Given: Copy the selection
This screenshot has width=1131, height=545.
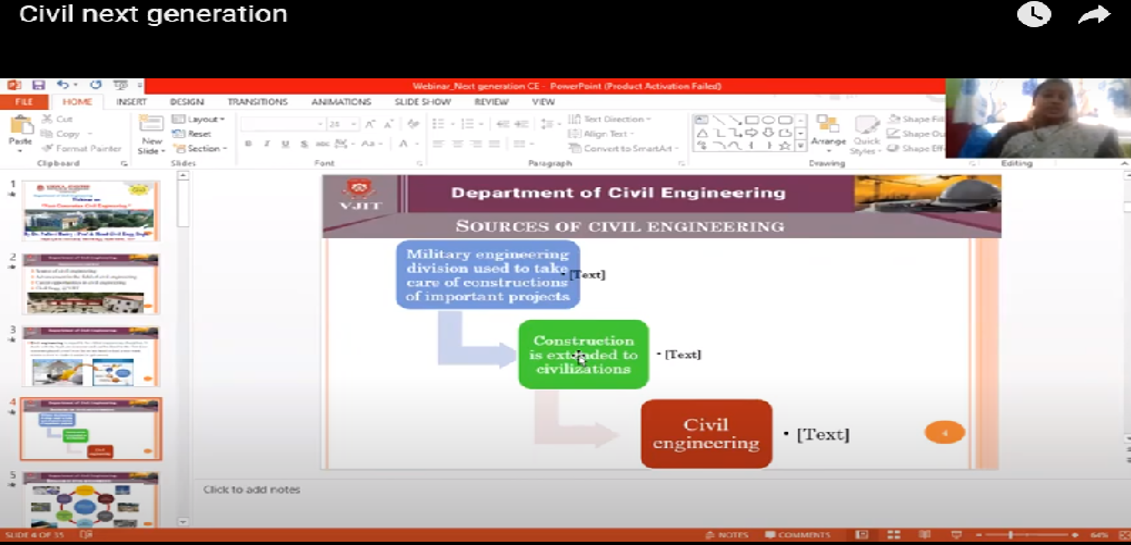Looking at the screenshot, I should click(x=61, y=133).
